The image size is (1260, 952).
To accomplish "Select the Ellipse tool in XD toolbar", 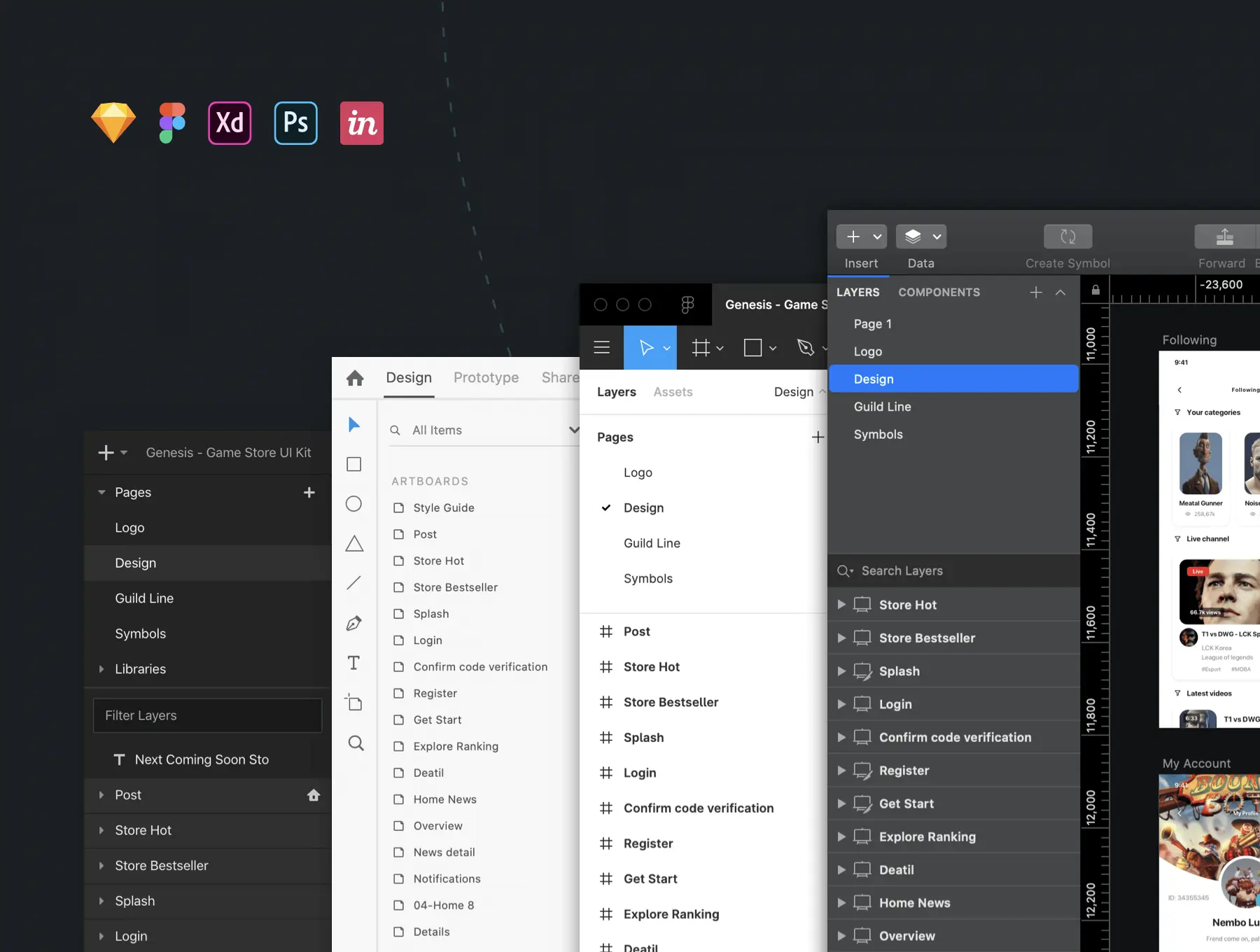I will (354, 504).
